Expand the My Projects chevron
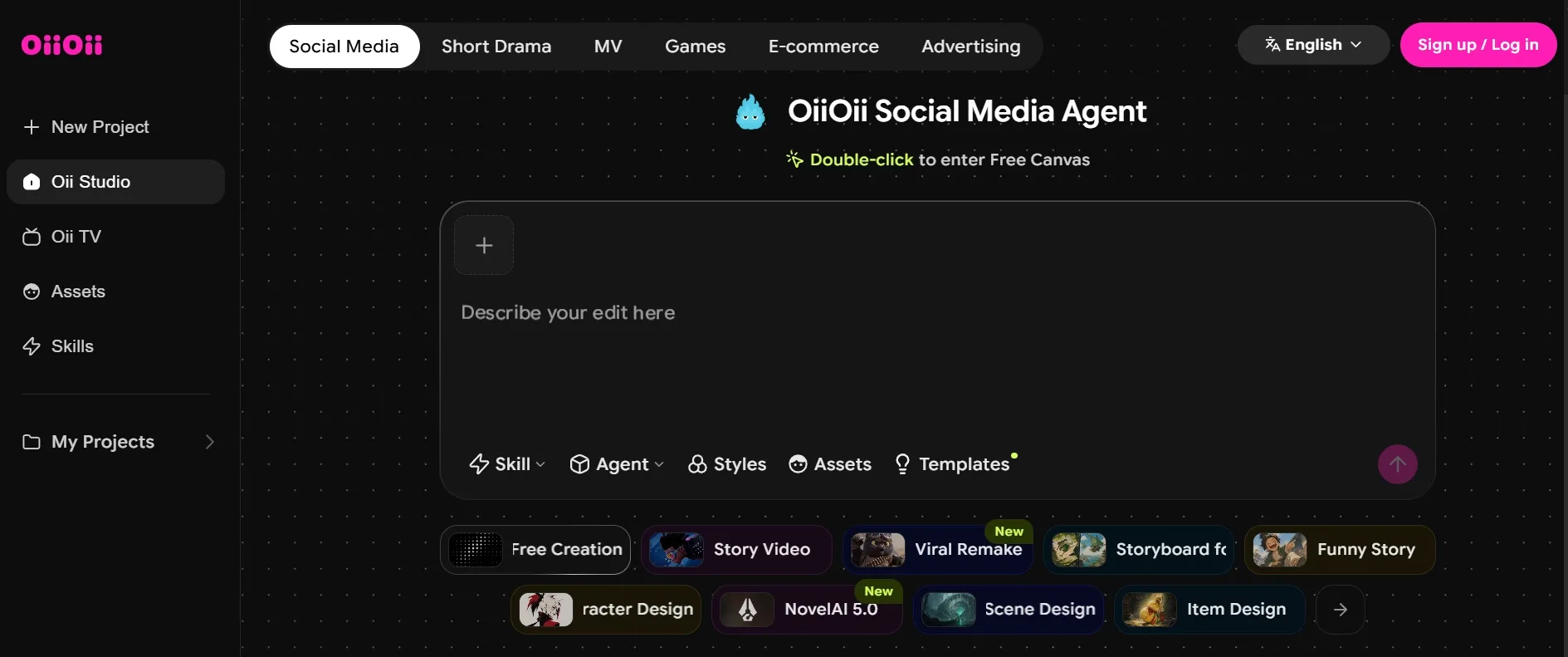 (x=209, y=442)
